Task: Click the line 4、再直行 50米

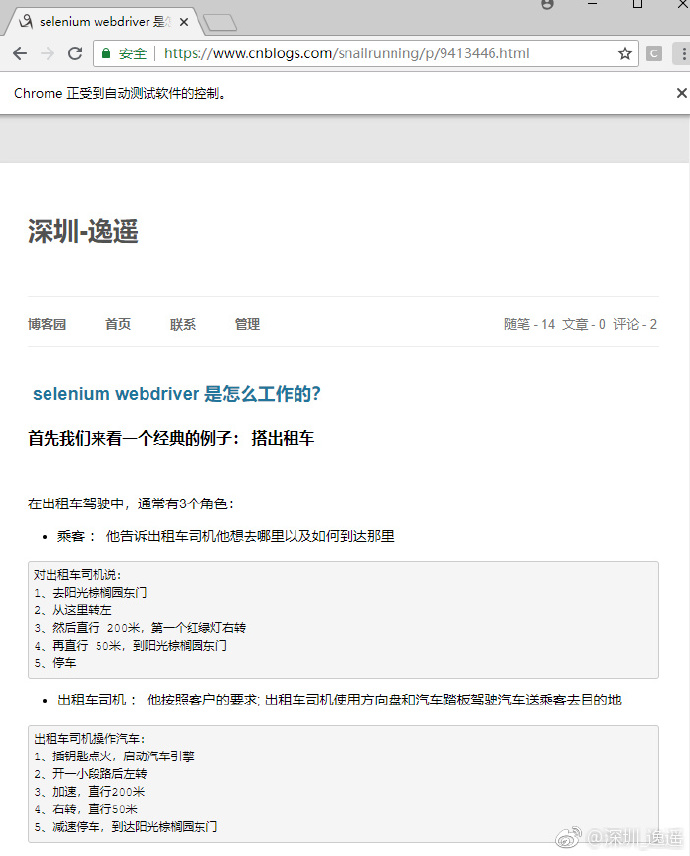Action: click(x=130, y=645)
